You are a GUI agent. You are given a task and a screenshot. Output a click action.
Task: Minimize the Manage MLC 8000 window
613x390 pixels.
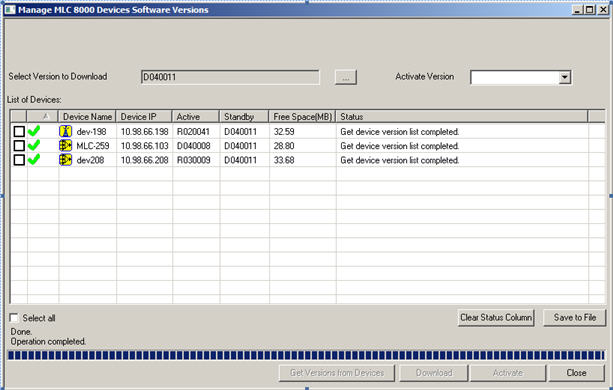tap(577, 10)
